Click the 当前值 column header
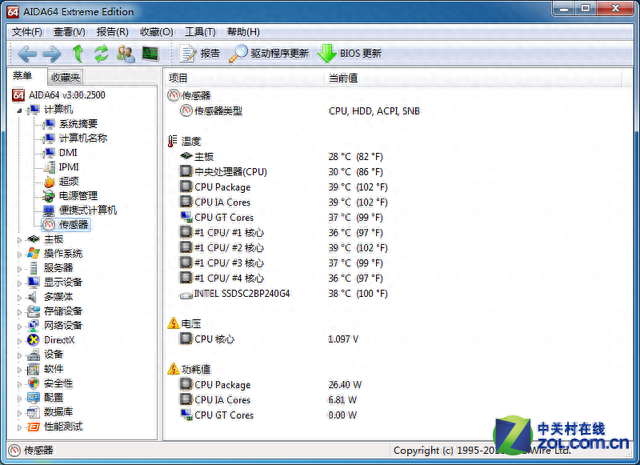Image resolution: width=640 pixels, height=465 pixels. pyautogui.click(x=343, y=77)
